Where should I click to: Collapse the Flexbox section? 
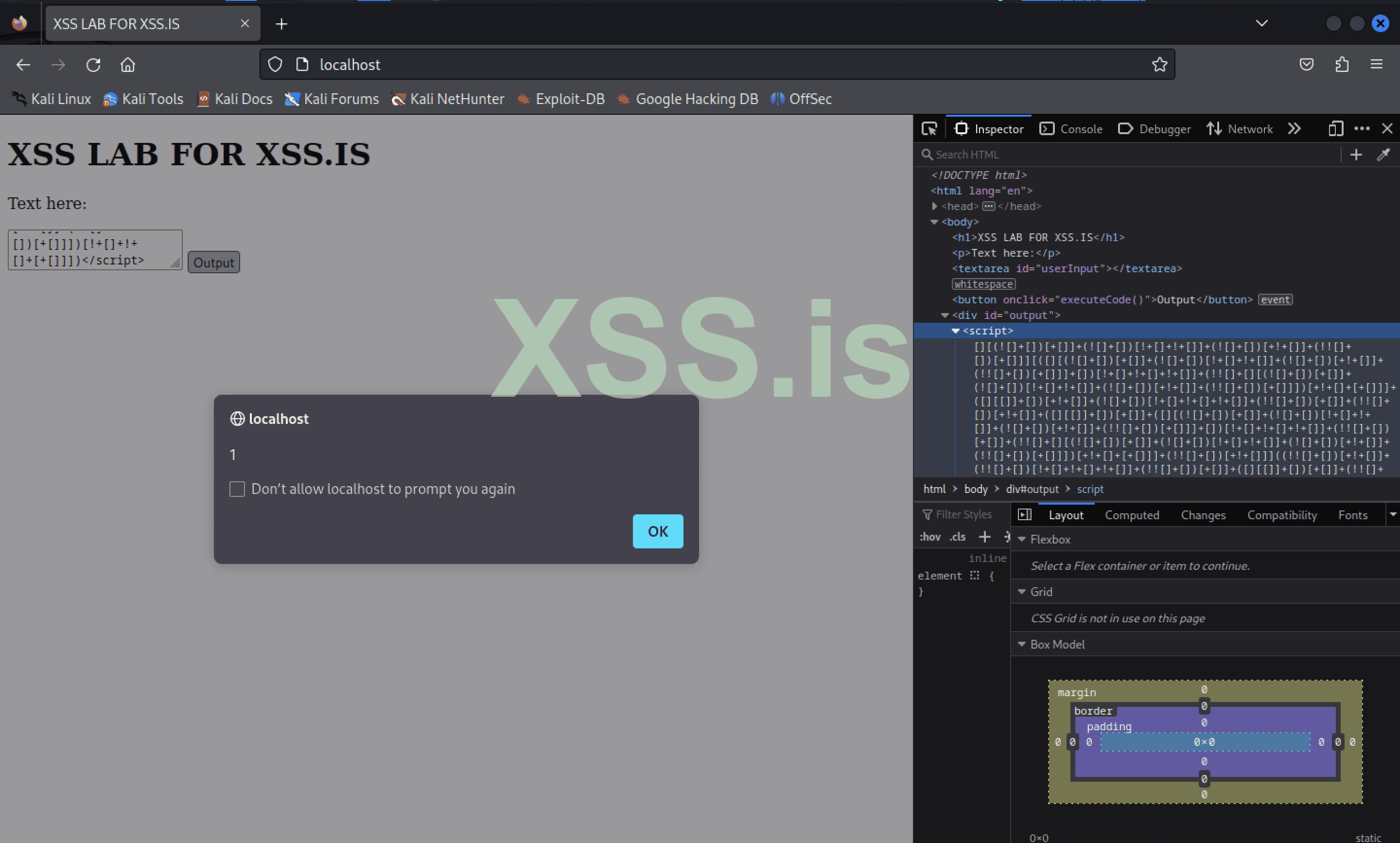tap(1022, 539)
